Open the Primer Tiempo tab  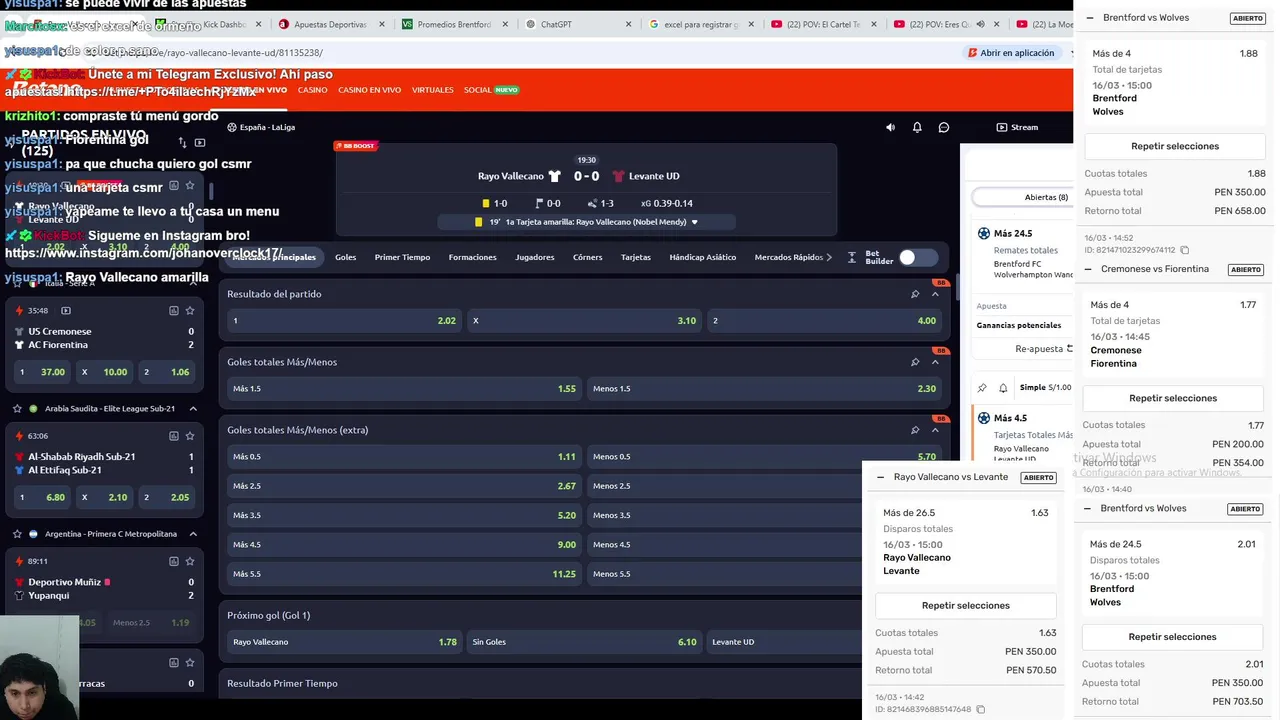402,257
